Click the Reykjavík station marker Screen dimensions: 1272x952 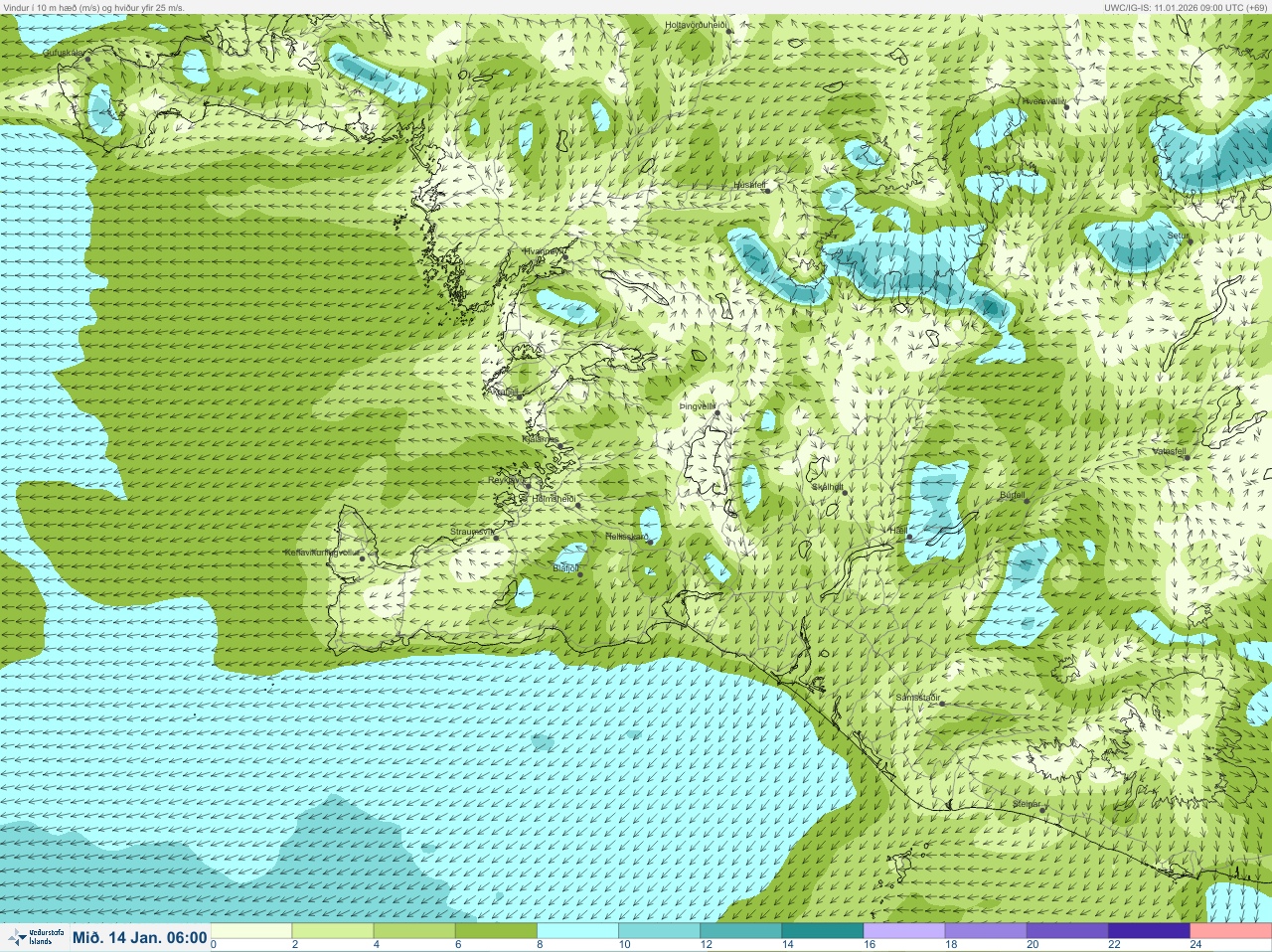(x=529, y=485)
